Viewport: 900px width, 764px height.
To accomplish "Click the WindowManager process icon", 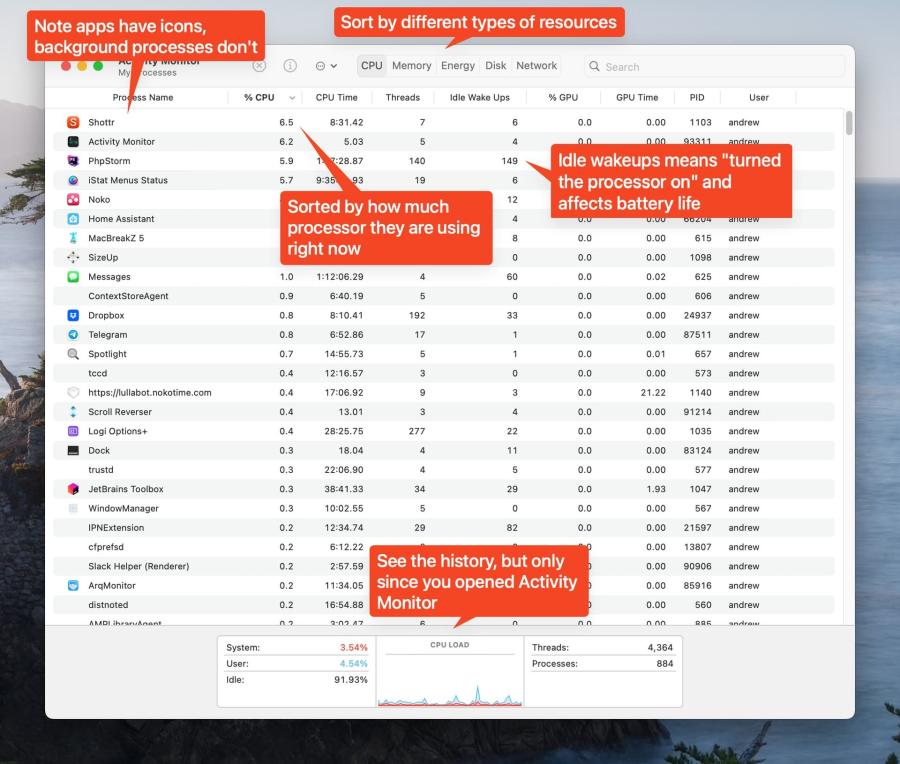I will point(73,509).
